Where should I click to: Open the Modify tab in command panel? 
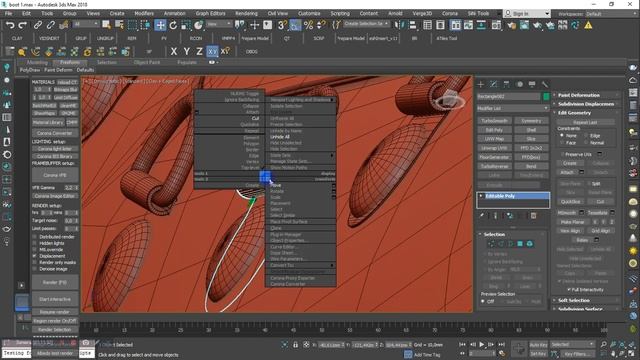coord(493,84)
